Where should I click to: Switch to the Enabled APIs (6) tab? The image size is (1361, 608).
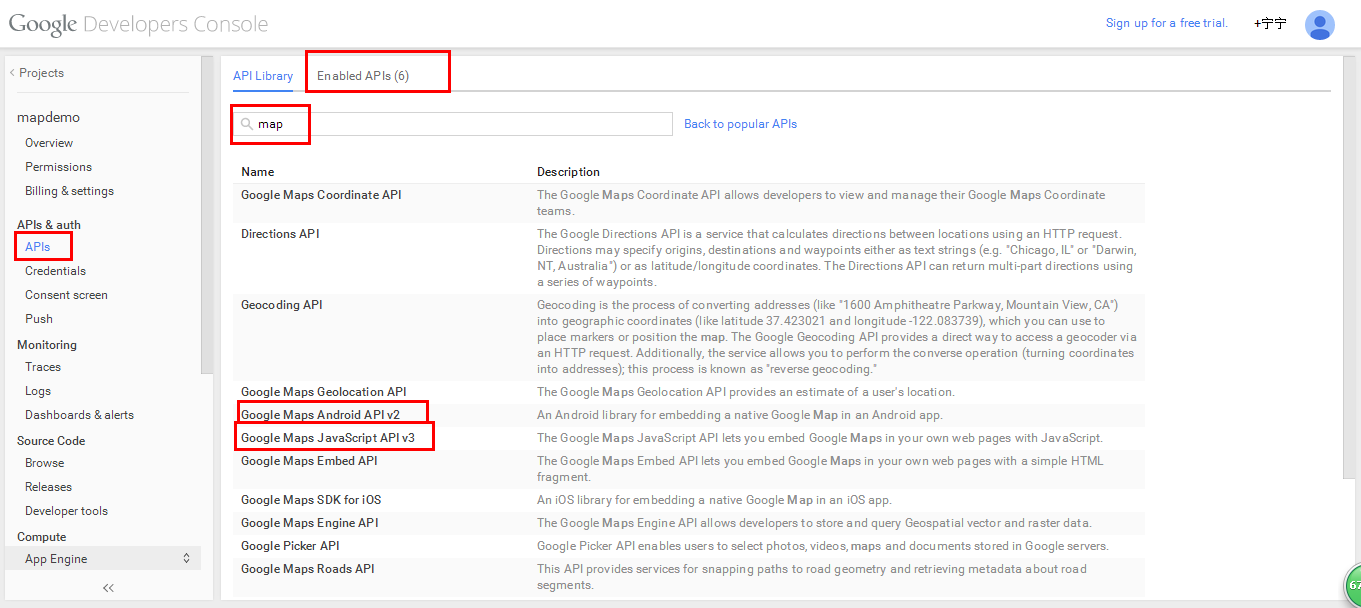[363, 76]
